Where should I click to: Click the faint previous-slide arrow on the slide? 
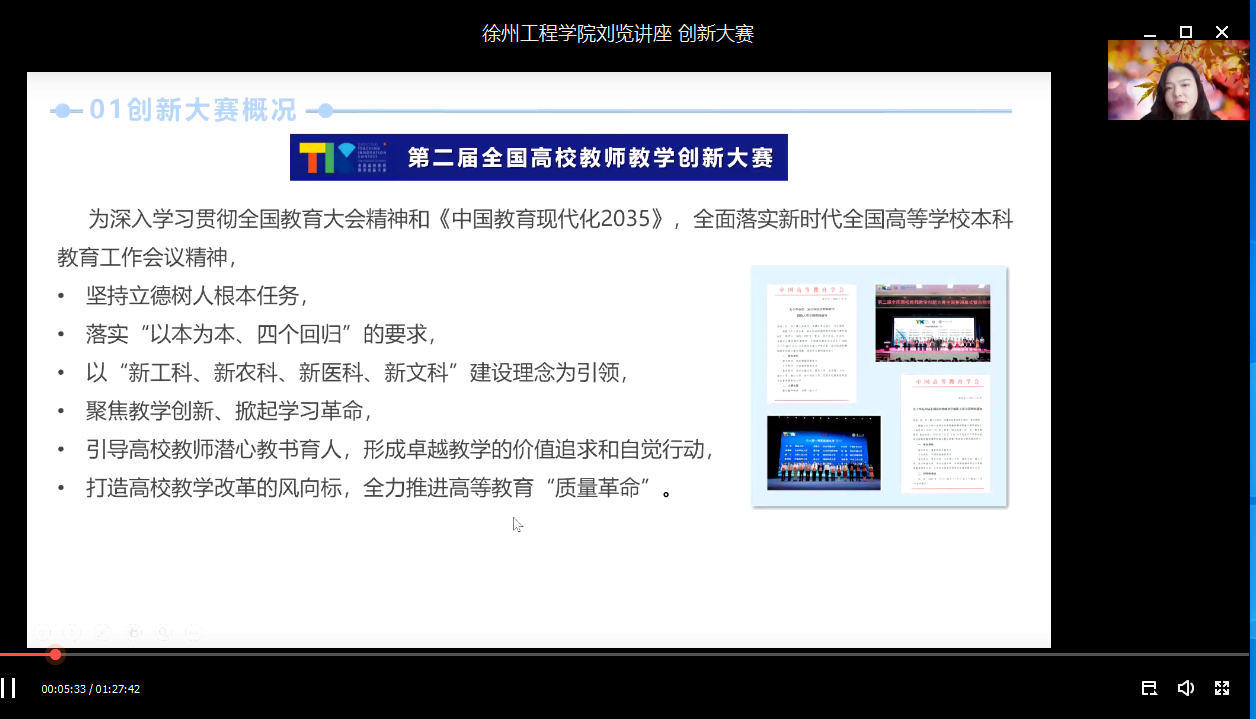[42, 632]
